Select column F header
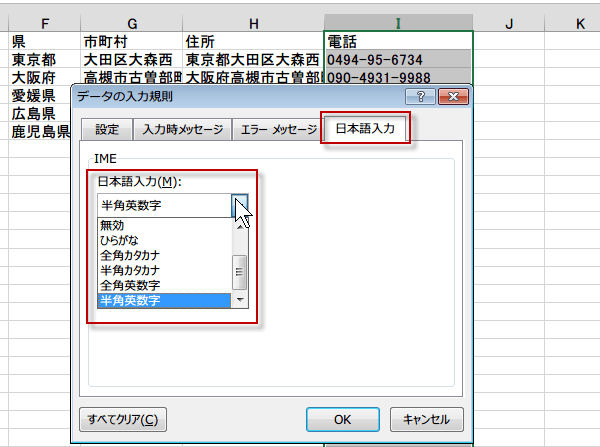600x447 pixels. click(45, 23)
